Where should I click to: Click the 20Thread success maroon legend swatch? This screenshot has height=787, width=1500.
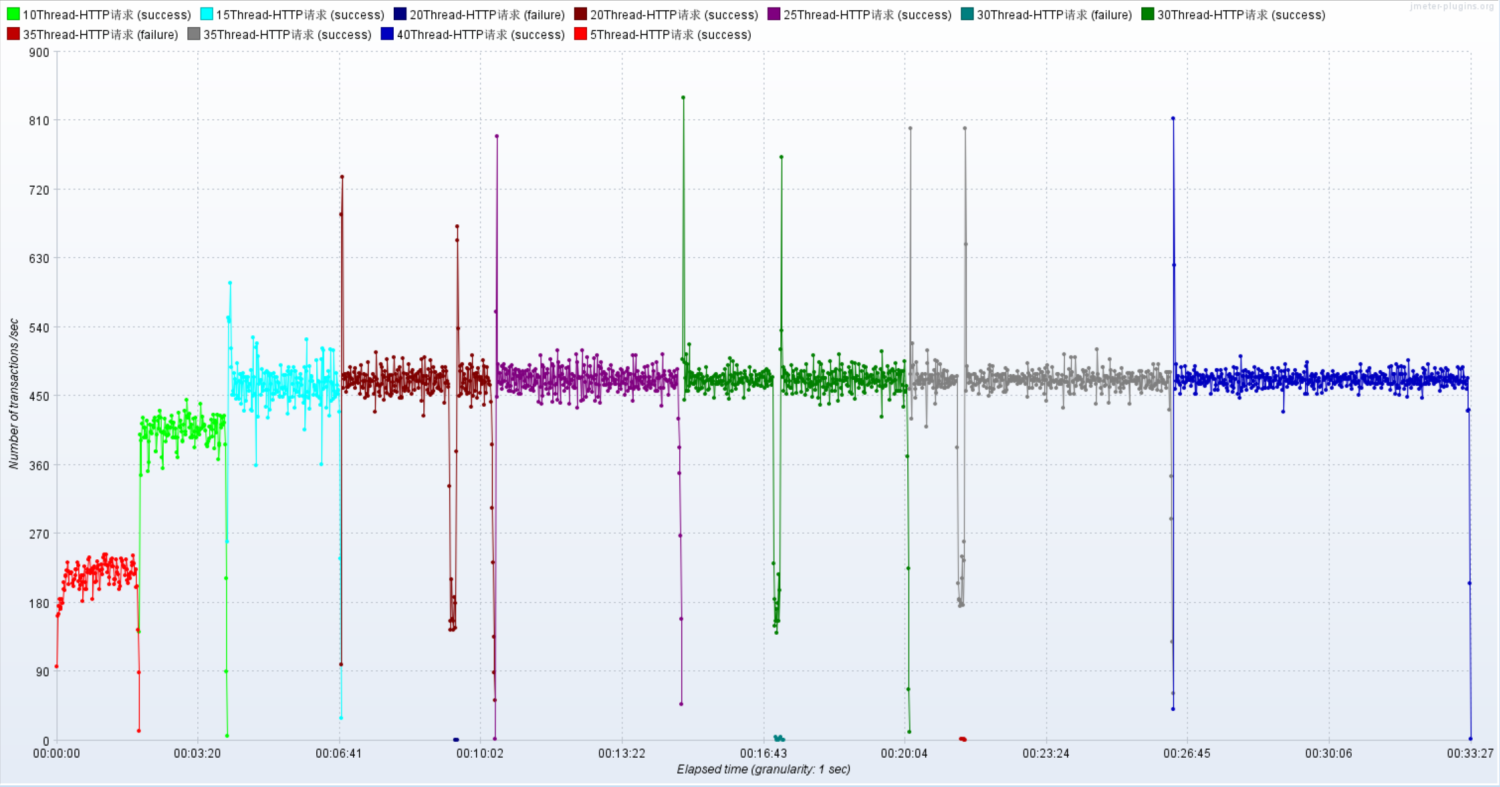[x=581, y=15]
